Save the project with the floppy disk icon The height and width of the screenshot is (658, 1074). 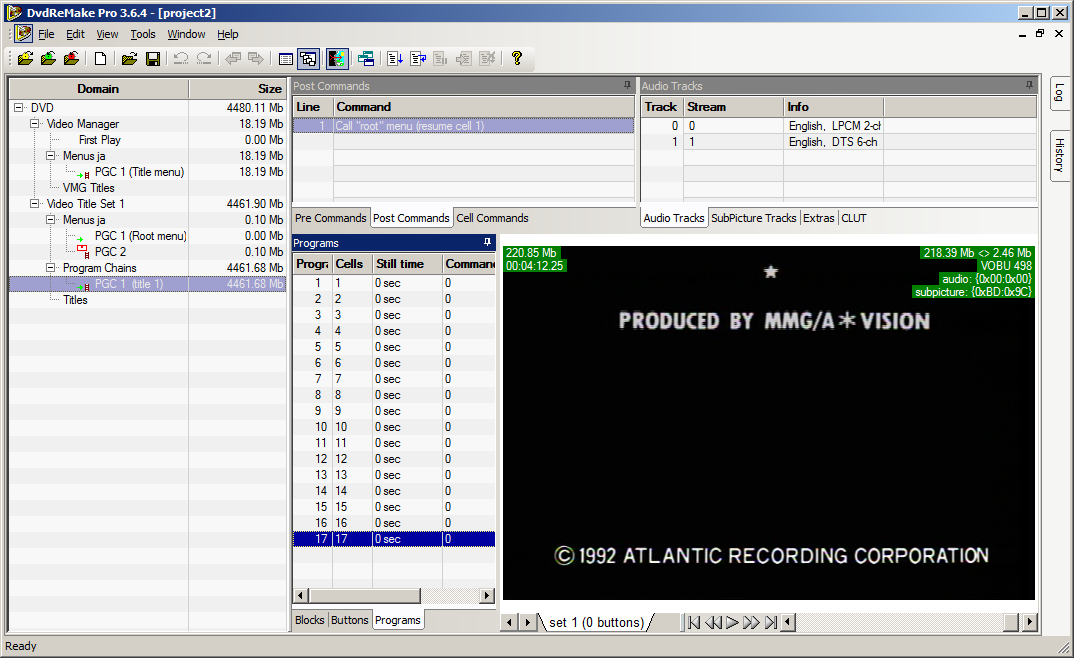point(153,59)
